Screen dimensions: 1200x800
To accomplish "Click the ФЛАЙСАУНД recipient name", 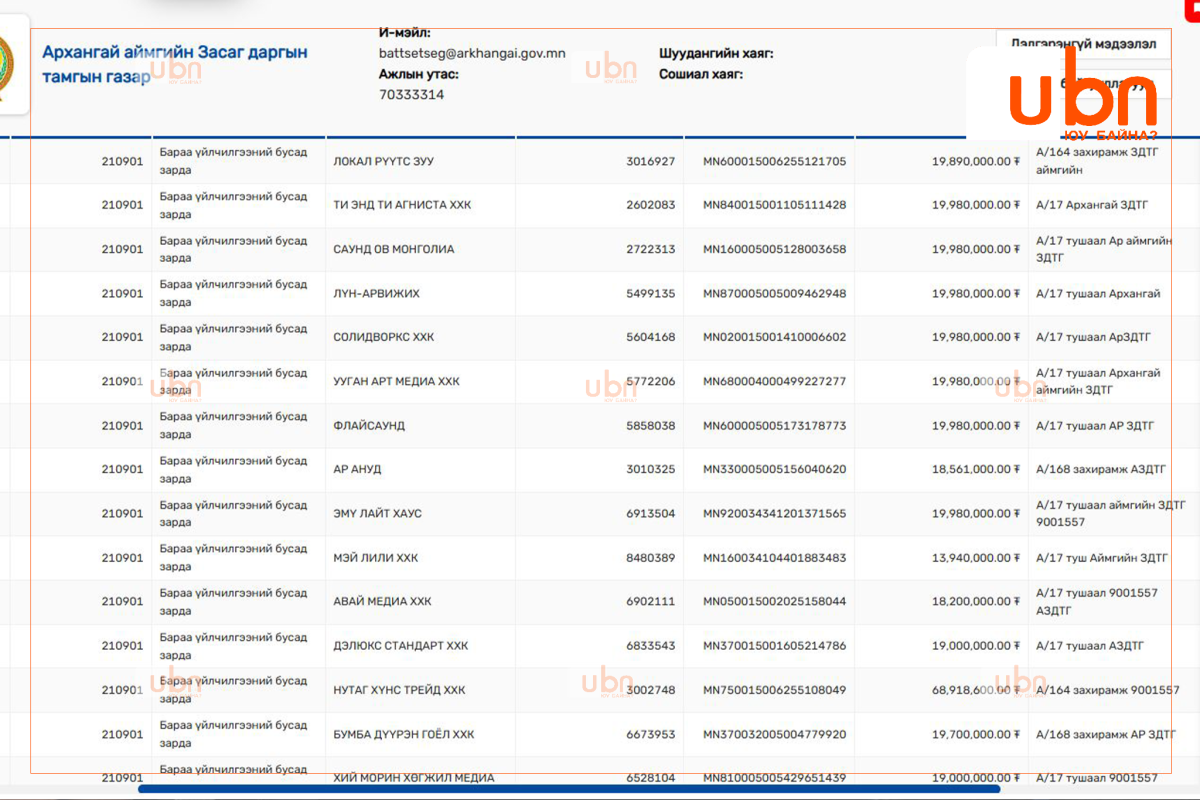I will [x=369, y=425].
